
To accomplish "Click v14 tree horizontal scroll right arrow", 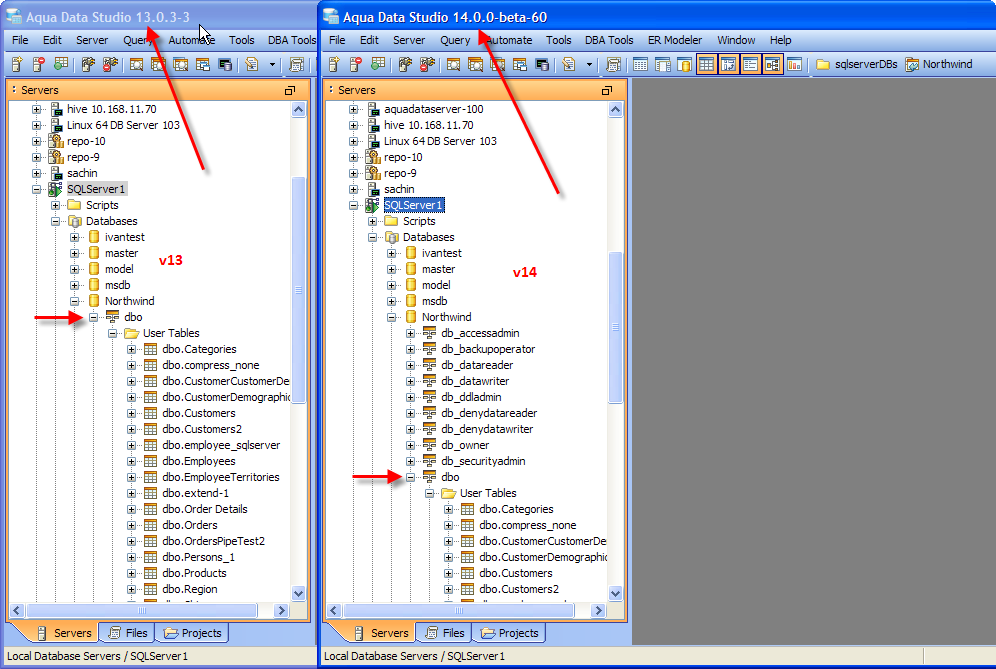I will click(x=598, y=611).
